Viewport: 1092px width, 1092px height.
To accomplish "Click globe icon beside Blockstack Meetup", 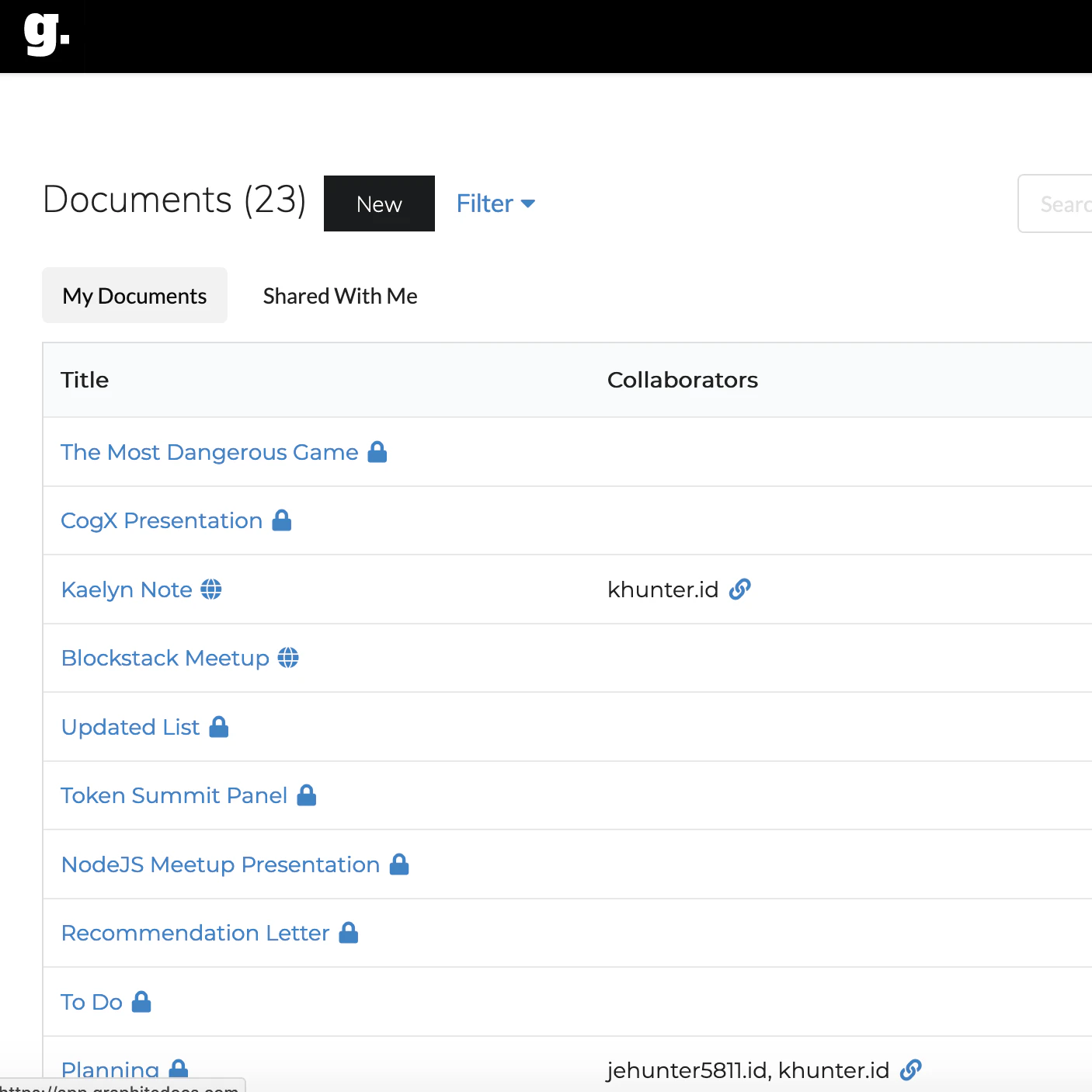I will tap(288, 658).
